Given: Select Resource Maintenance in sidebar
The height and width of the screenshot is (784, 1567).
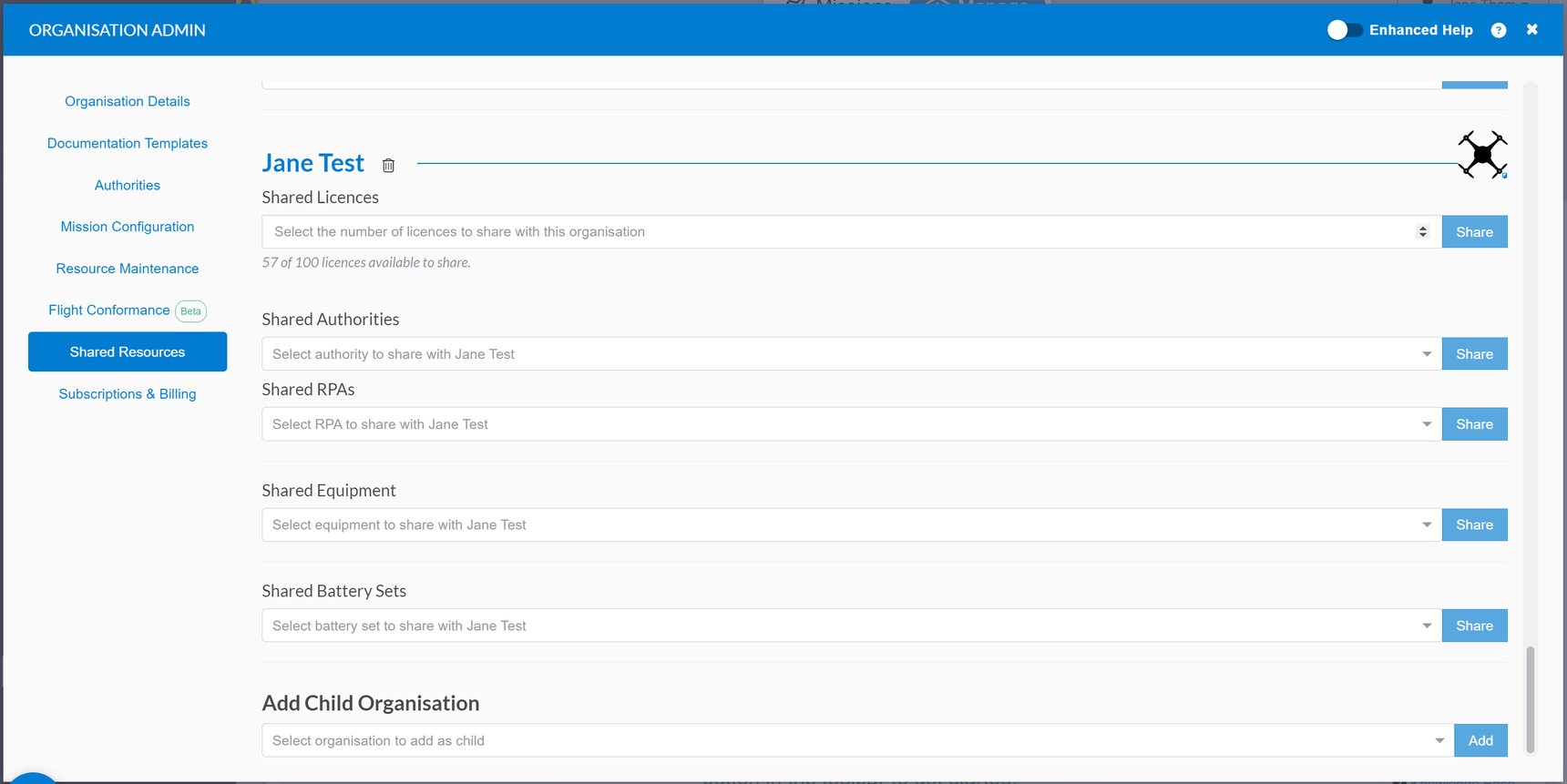Looking at the screenshot, I should tap(128, 269).
